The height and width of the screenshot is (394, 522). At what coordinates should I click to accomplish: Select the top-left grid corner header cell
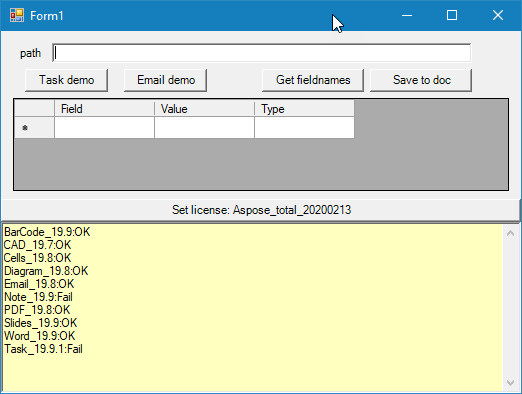(x=35, y=109)
